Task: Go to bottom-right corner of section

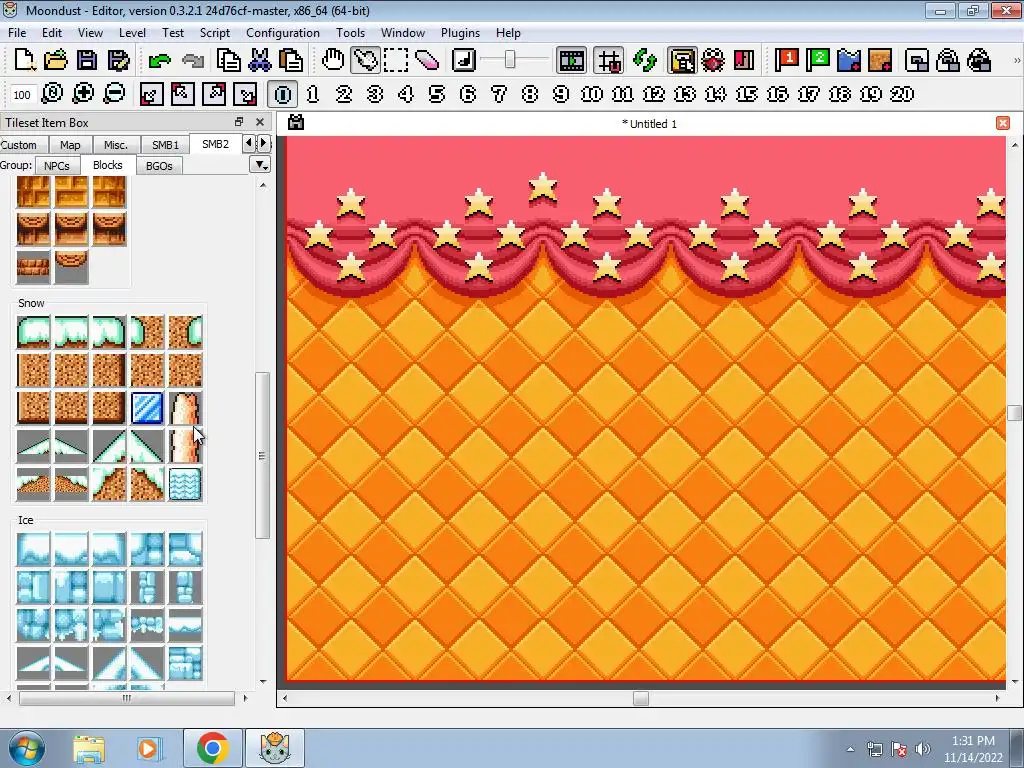Action: click(245, 94)
